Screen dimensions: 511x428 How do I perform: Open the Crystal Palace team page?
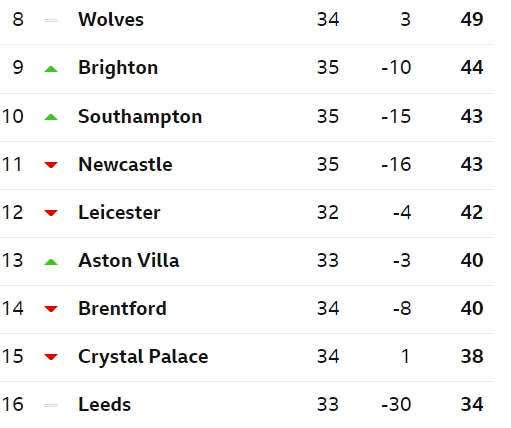143,357
